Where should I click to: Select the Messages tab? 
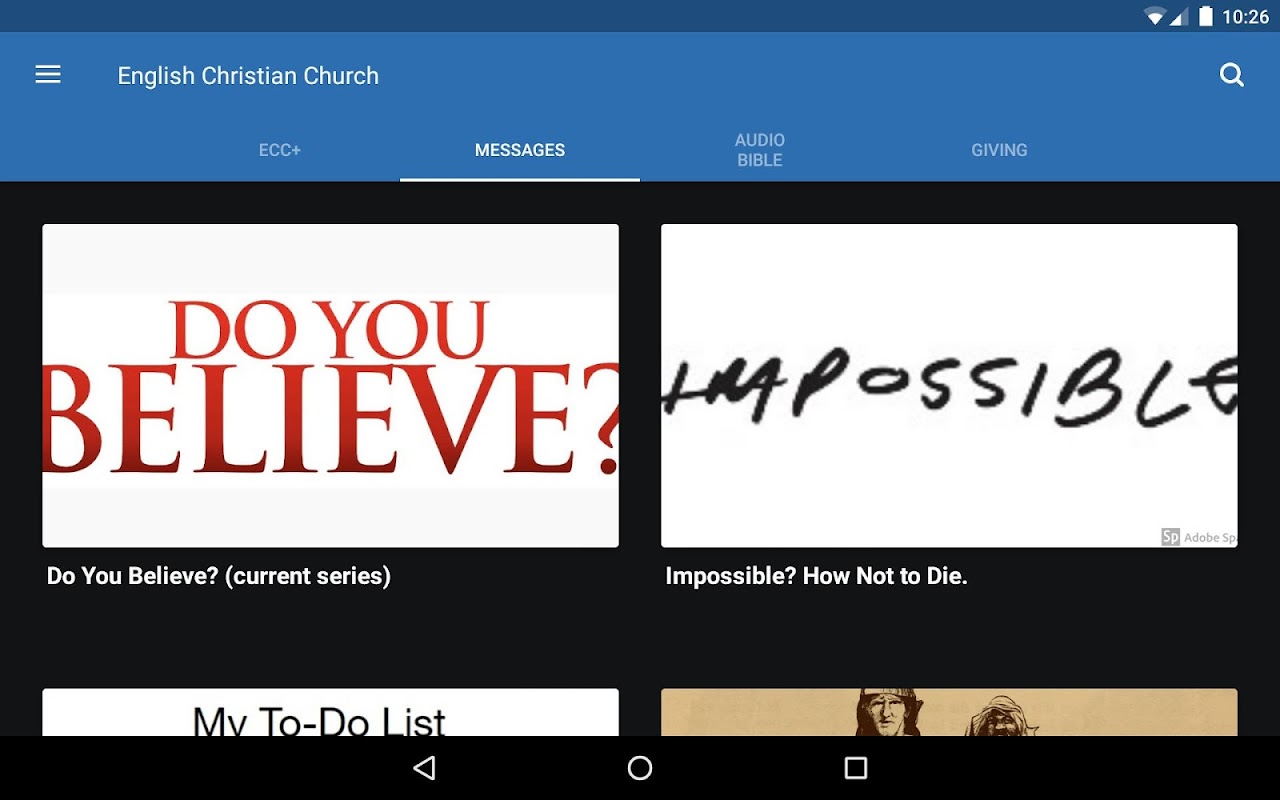click(520, 150)
